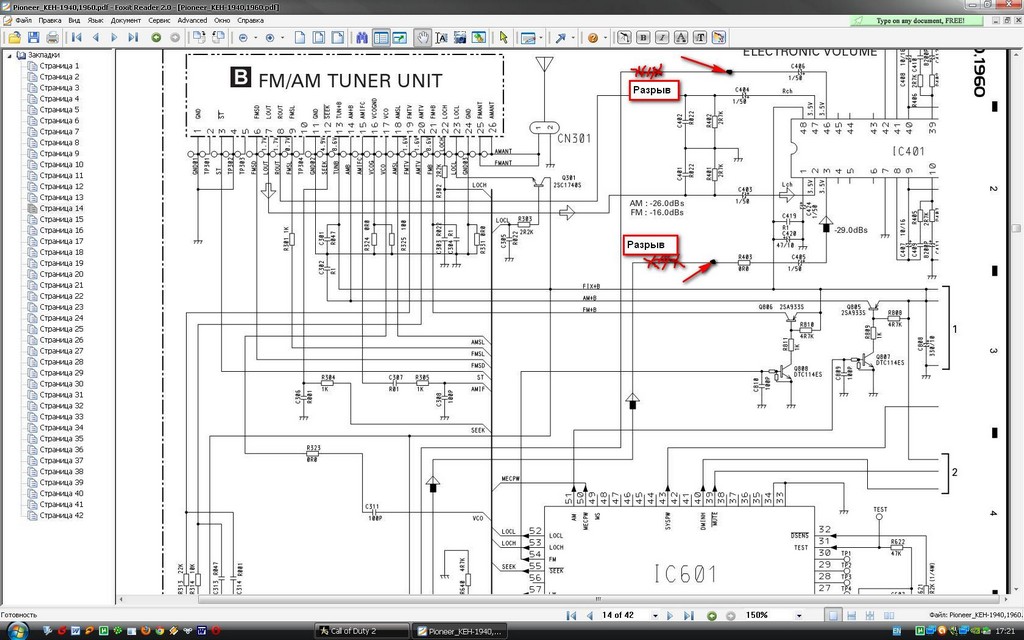Go to previous page using top toolbar arrow
Image resolution: width=1024 pixels, height=640 pixels.
point(96,38)
